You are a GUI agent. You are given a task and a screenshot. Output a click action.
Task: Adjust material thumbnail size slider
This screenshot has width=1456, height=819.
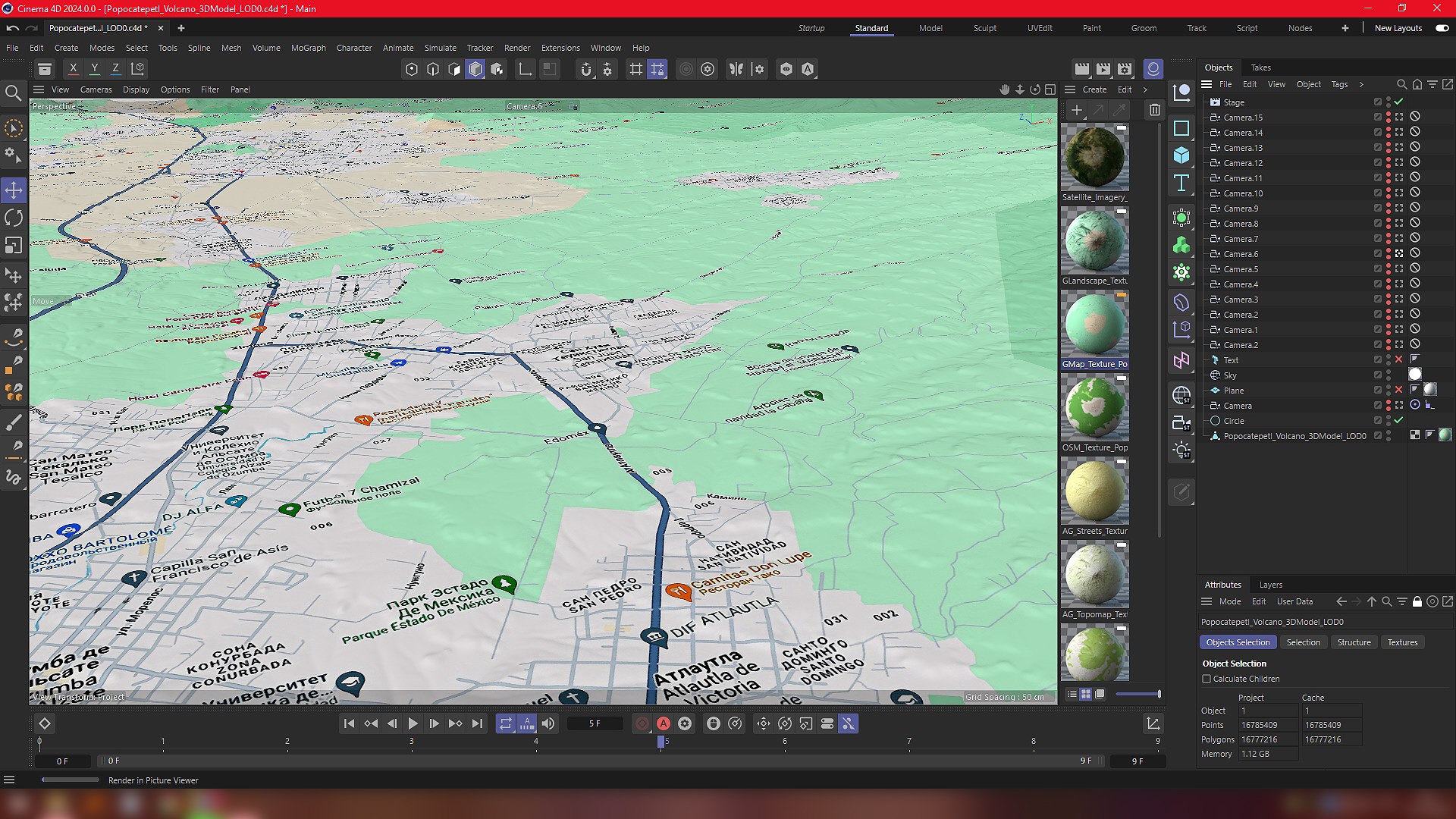(1137, 694)
